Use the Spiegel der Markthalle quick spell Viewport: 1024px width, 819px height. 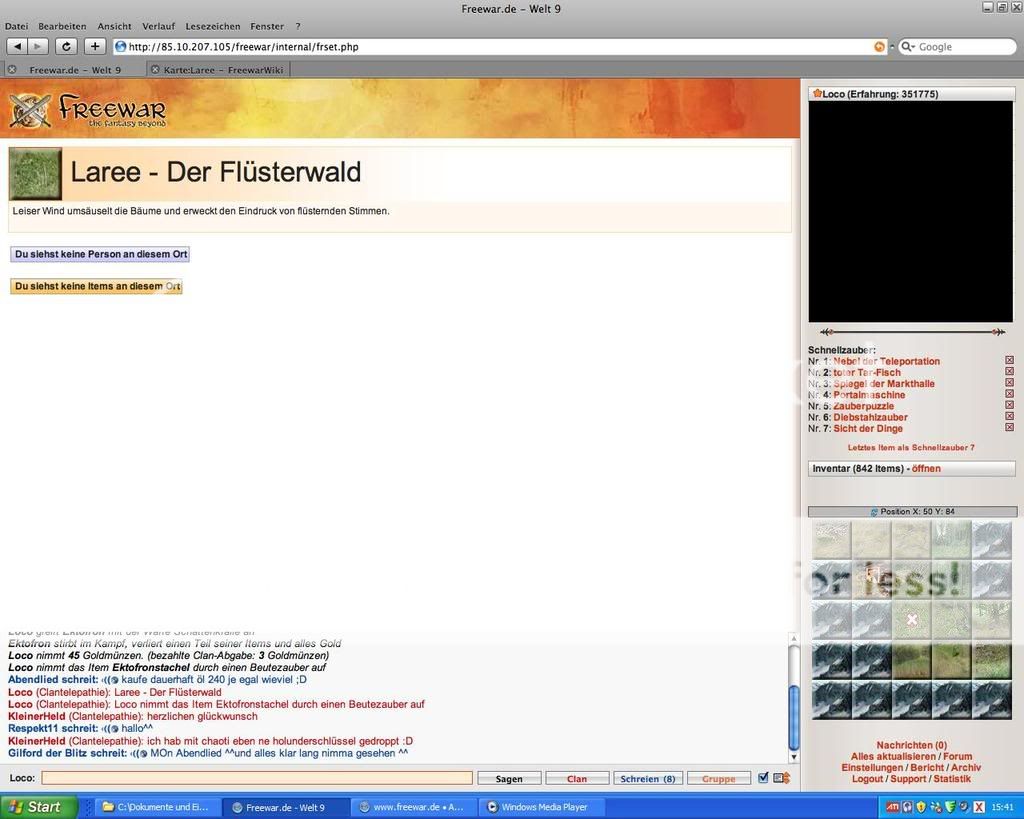click(884, 383)
